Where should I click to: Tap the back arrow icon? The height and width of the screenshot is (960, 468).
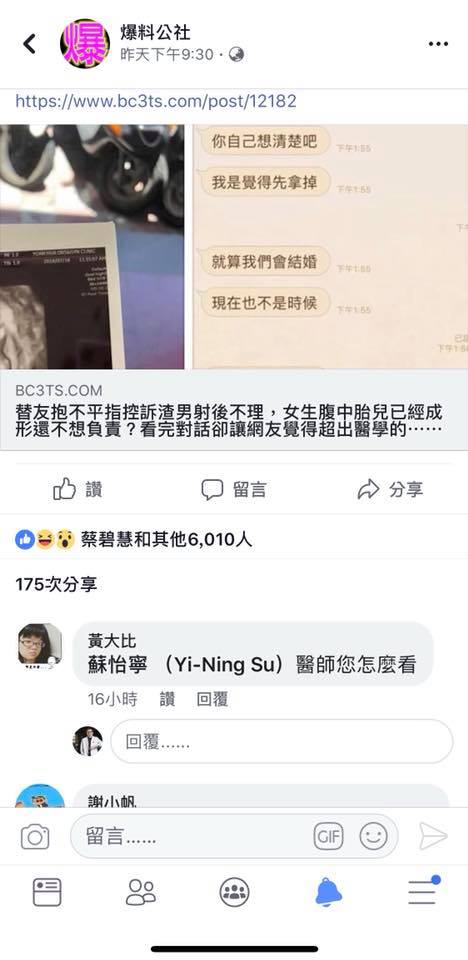click(x=29, y=43)
